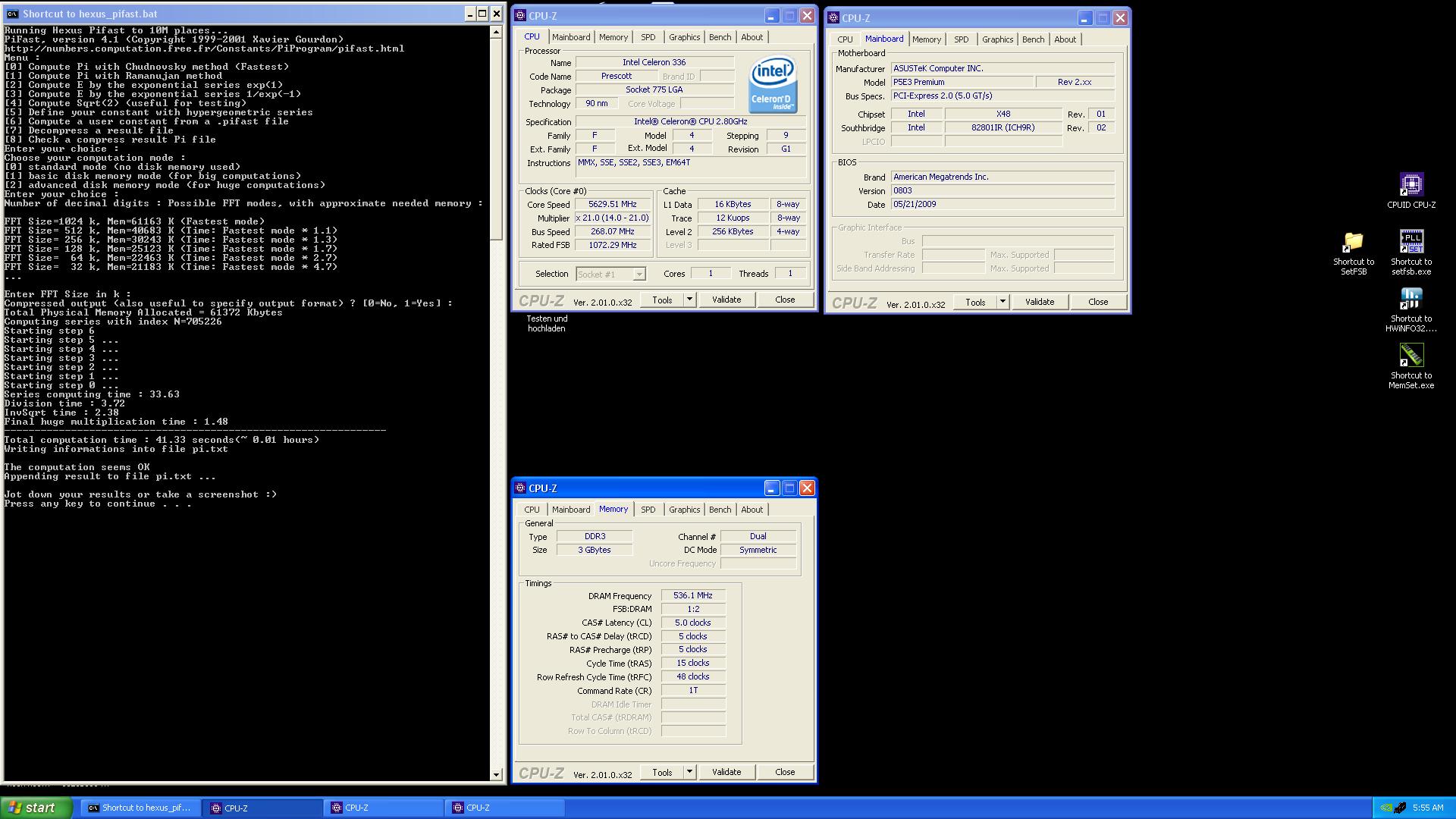The height and width of the screenshot is (819, 1456).
Task: Switch to CPU tab in Memory window
Action: click(532, 510)
